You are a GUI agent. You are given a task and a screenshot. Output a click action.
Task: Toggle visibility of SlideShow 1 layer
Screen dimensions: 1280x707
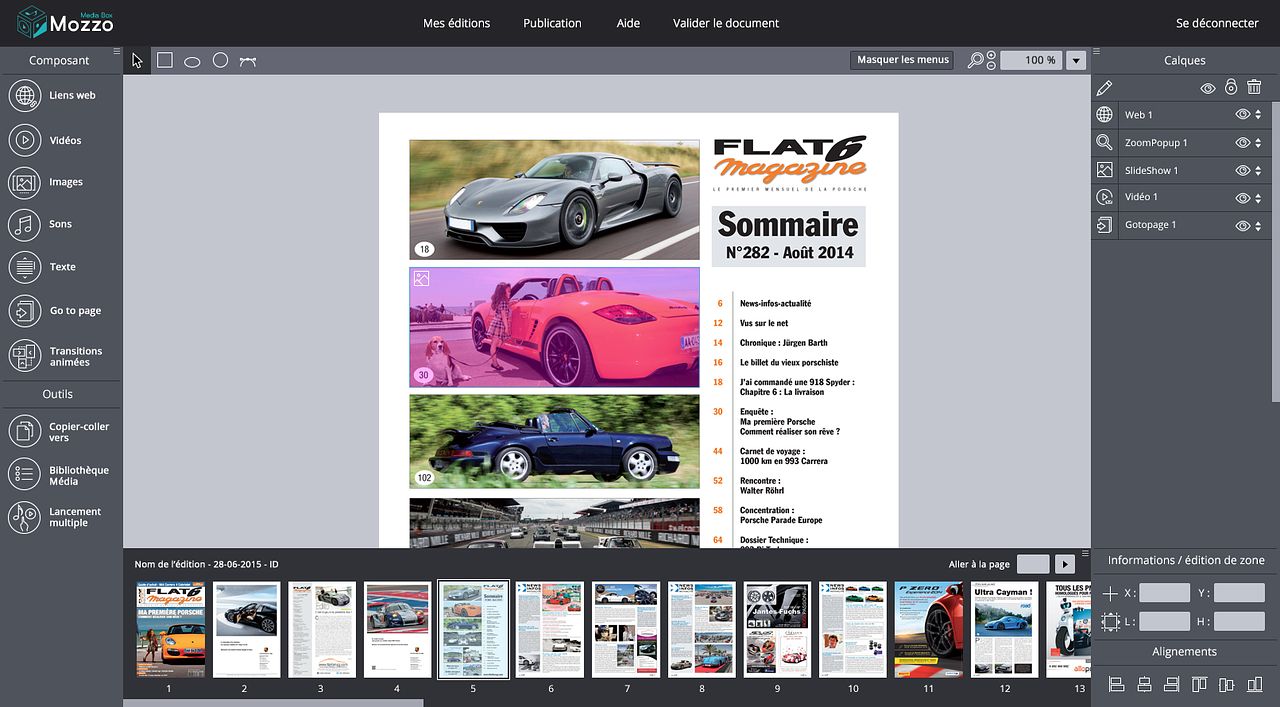click(x=1242, y=171)
